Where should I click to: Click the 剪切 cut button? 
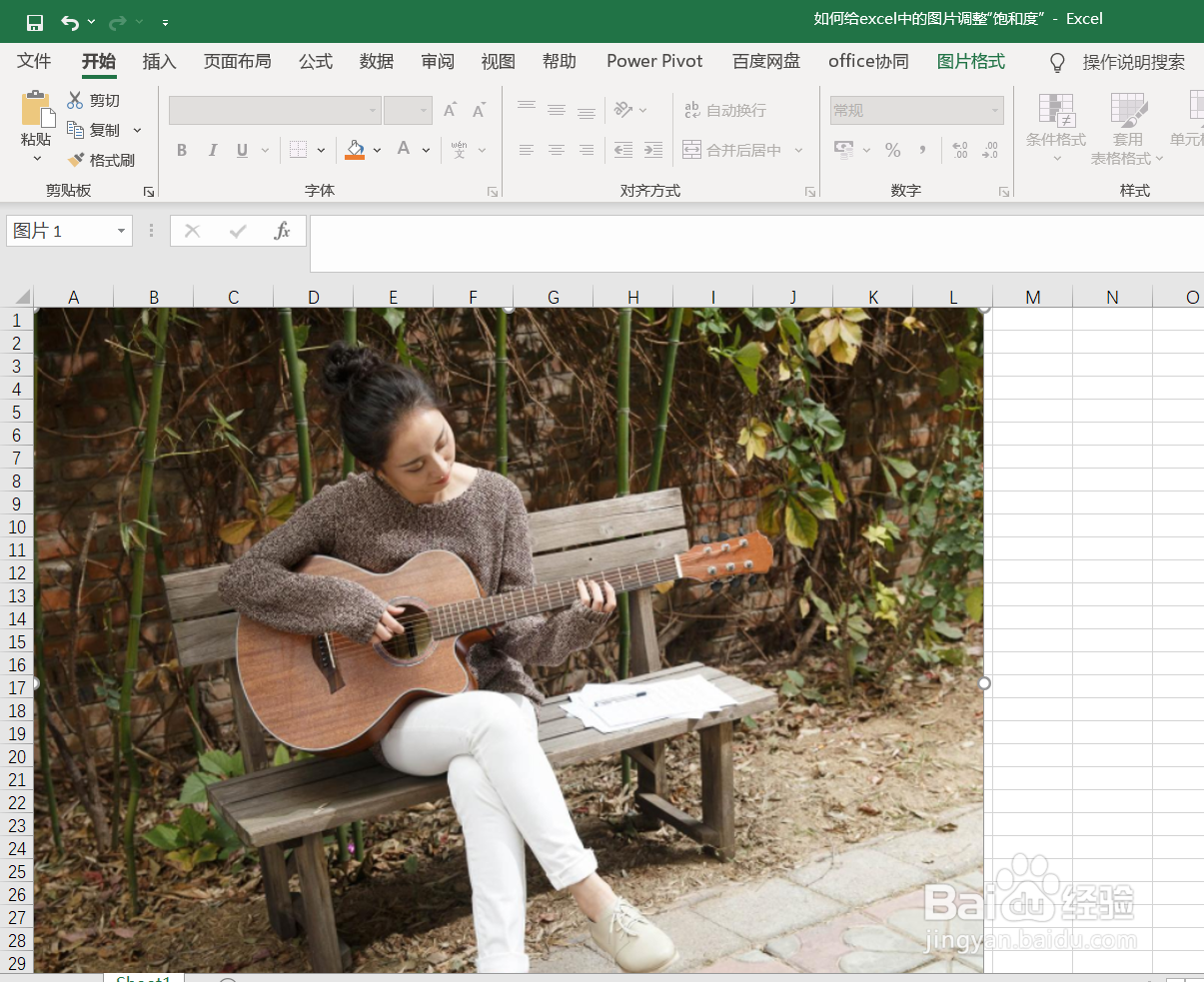[94, 100]
